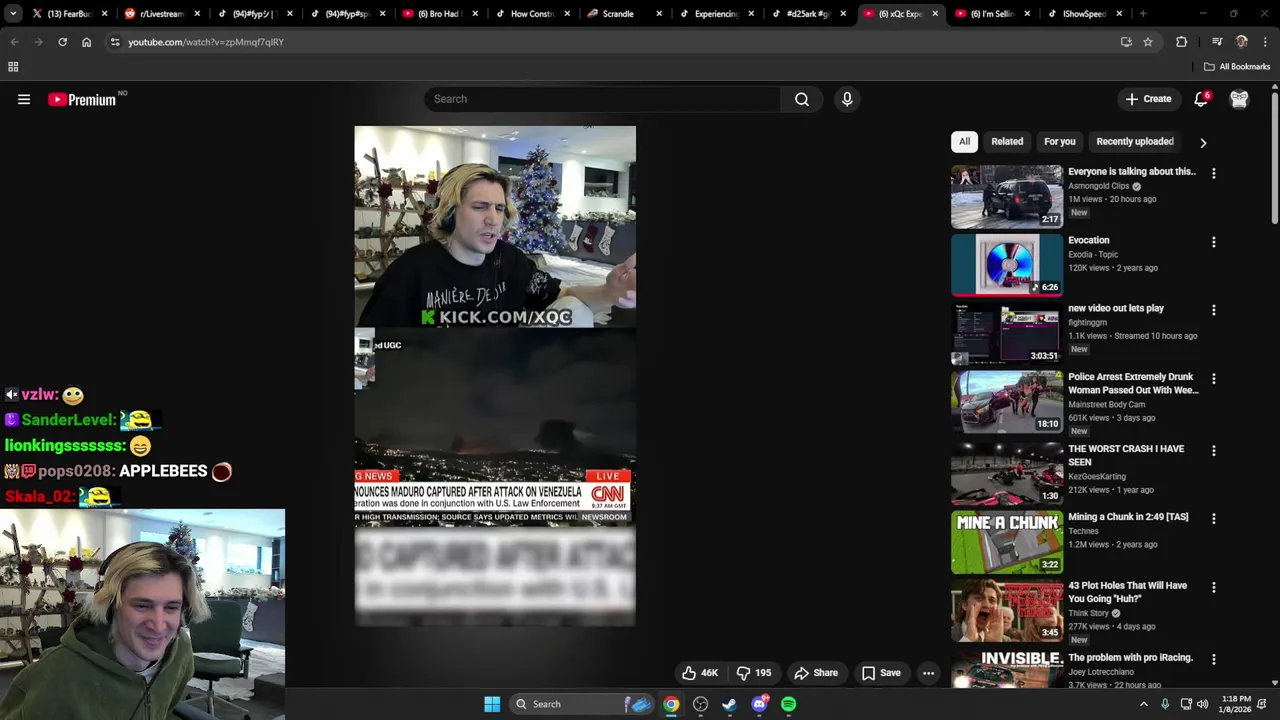Click the Create button
Screen dimensions: 1280x720
point(1148,99)
